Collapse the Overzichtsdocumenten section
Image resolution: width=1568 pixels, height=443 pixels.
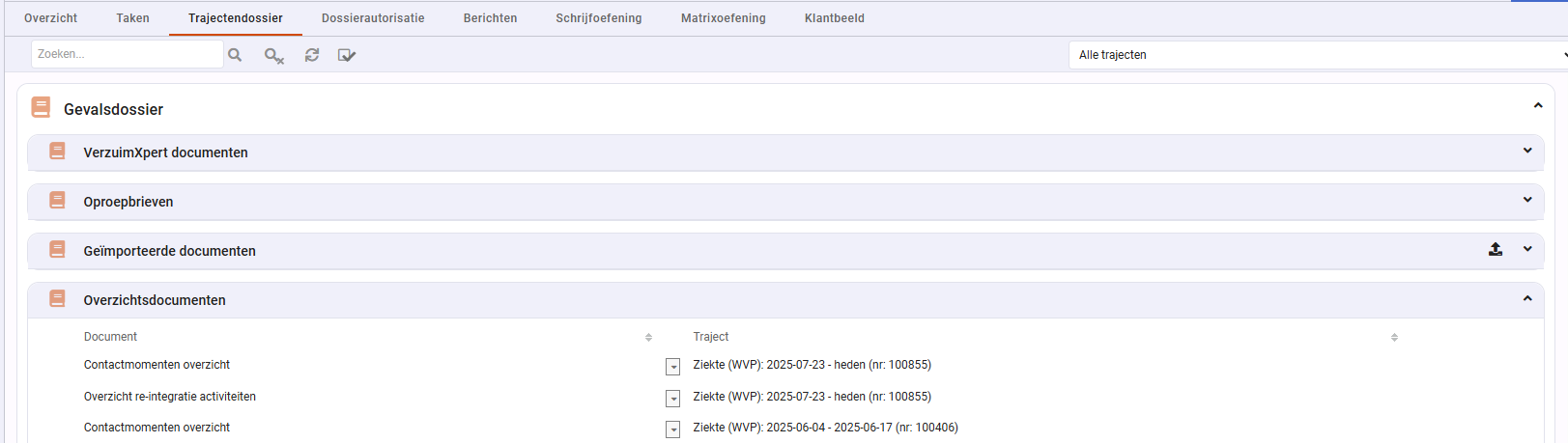pyautogui.click(x=1527, y=298)
